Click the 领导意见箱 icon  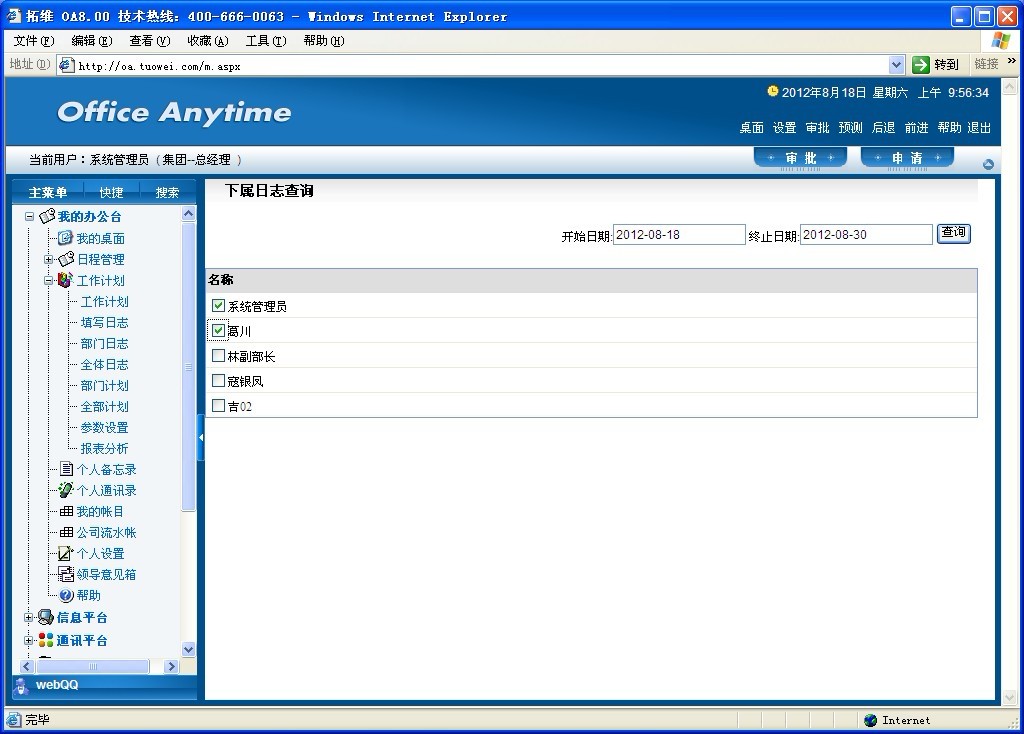66,574
